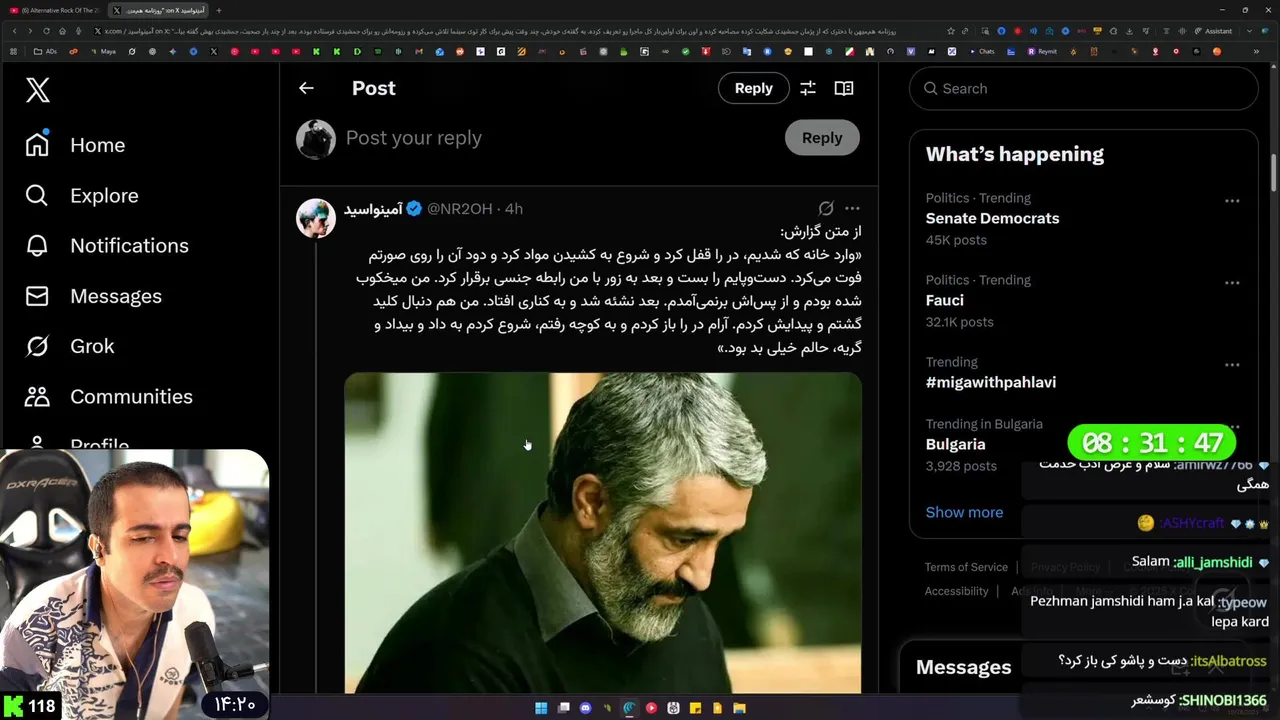Open reader view book icon
The height and width of the screenshot is (720, 1280).
[x=844, y=88]
